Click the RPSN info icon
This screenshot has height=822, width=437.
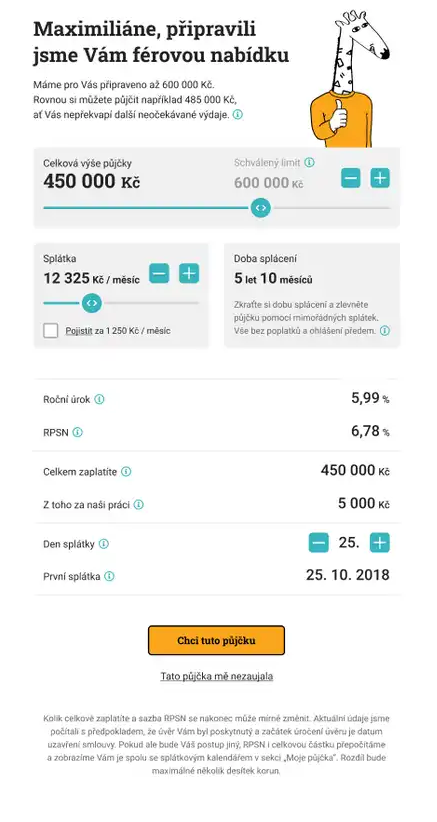(78, 432)
